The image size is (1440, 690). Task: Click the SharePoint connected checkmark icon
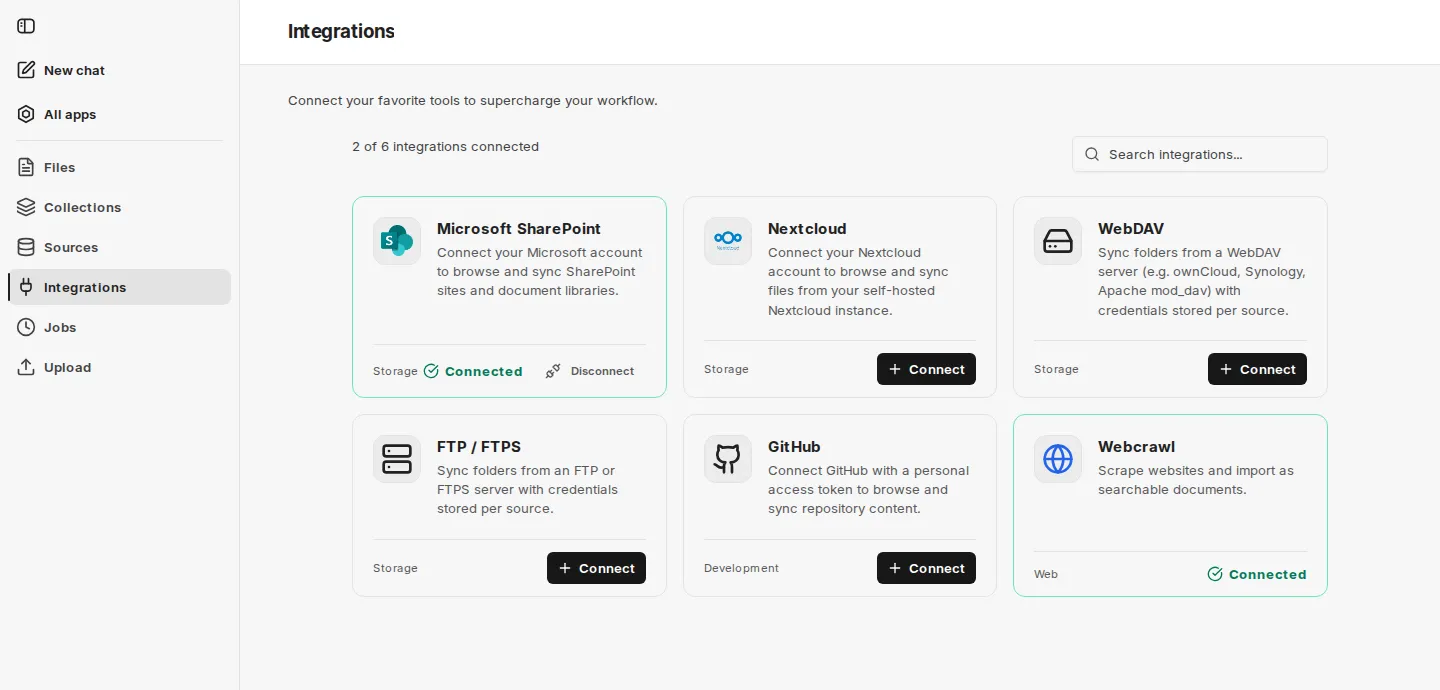pyautogui.click(x=431, y=371)
